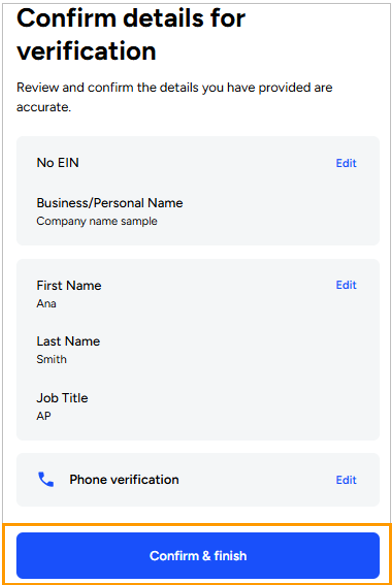The image size is (392, 585).
Task: Click the Business/Personal Name label
Action: [x=110, y=203]
